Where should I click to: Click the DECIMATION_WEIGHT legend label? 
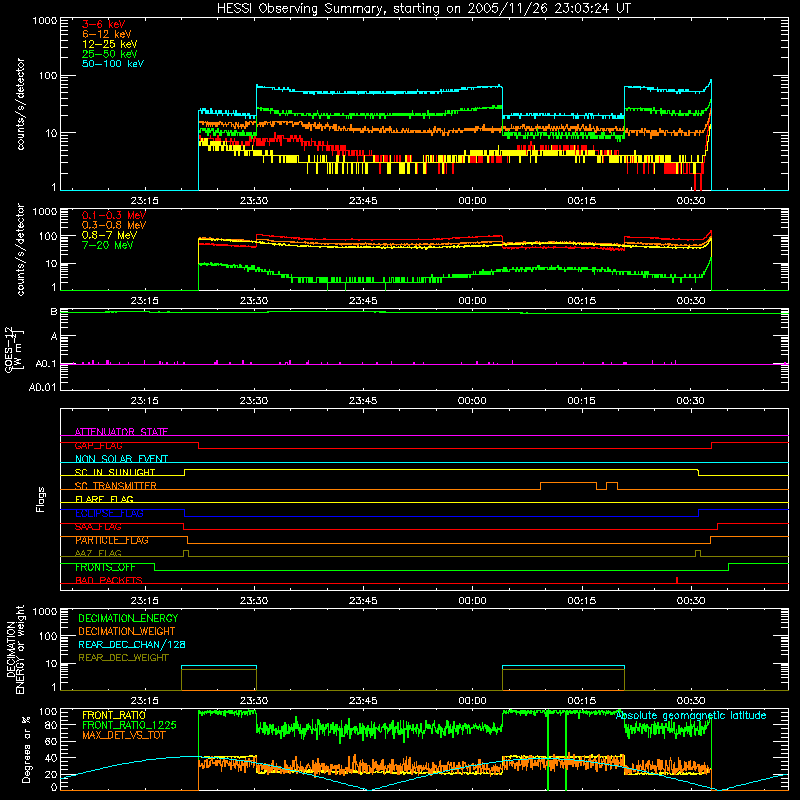coord(127,631)
